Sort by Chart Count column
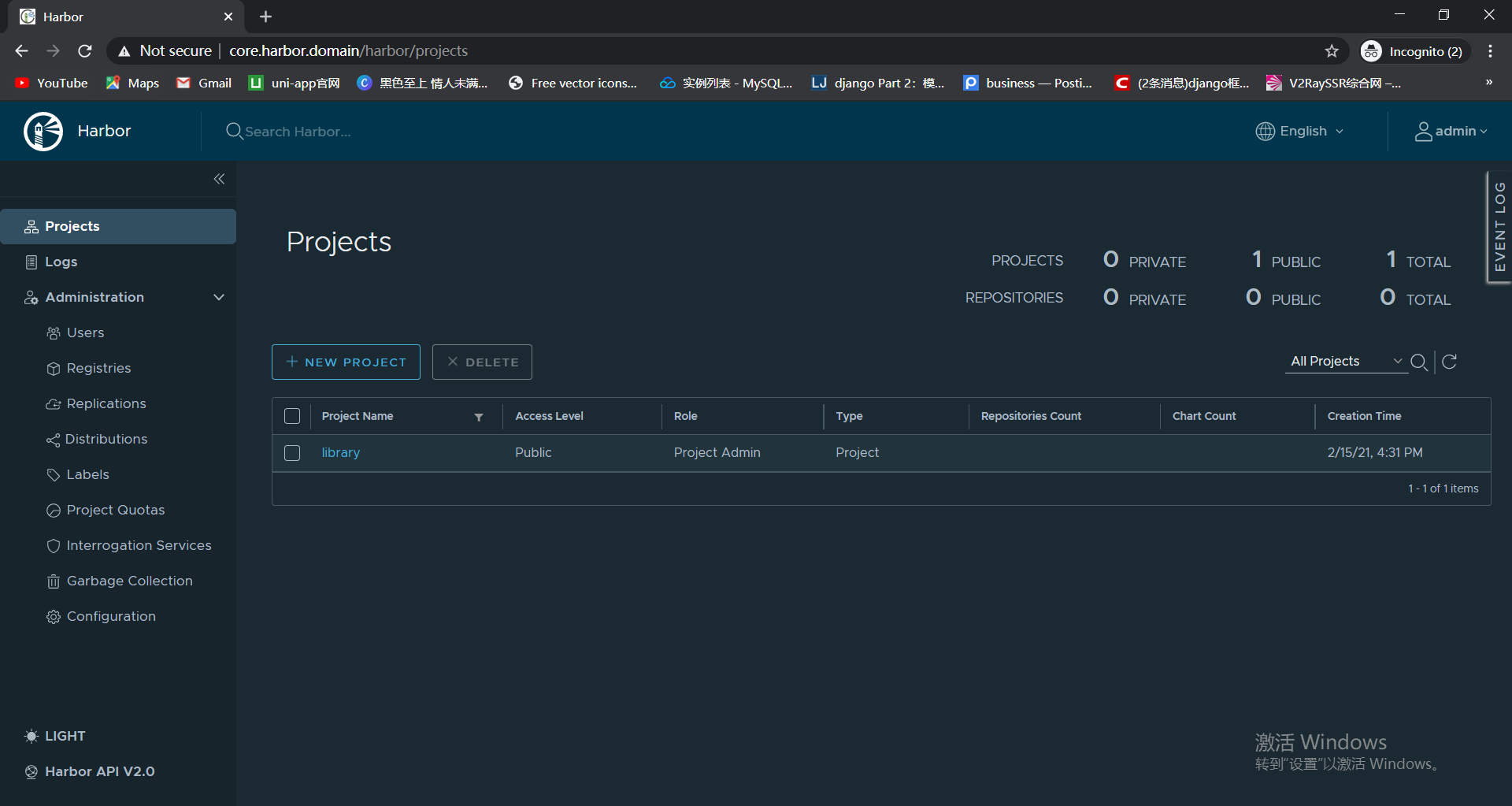 [x=1204, y=416]
